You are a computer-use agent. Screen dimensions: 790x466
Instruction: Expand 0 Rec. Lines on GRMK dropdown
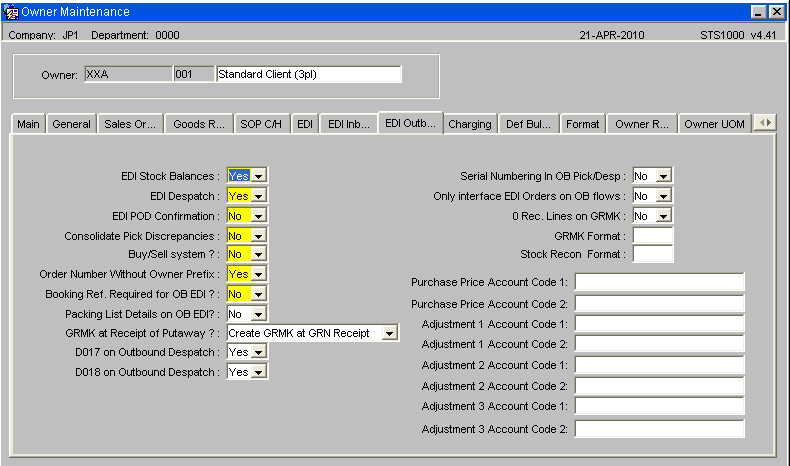click(x=664, y=216)
